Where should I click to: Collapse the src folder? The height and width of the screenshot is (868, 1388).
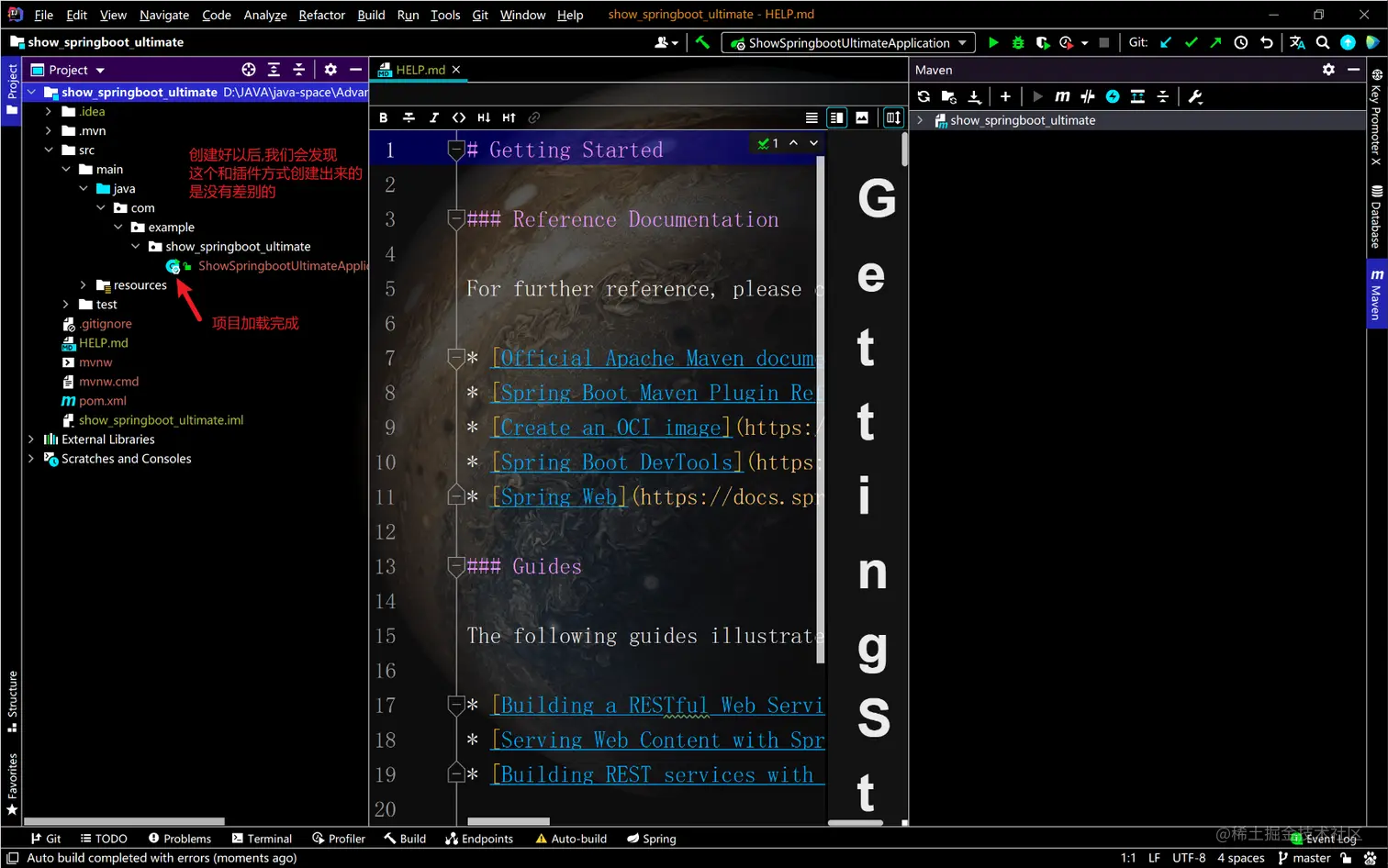tap(49, 150)
